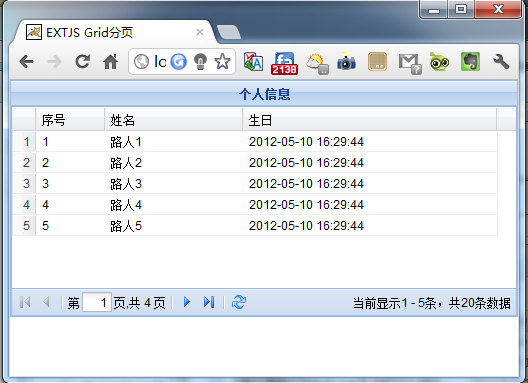Click the page number input field

pyautogui.click(x=97, y=302)
